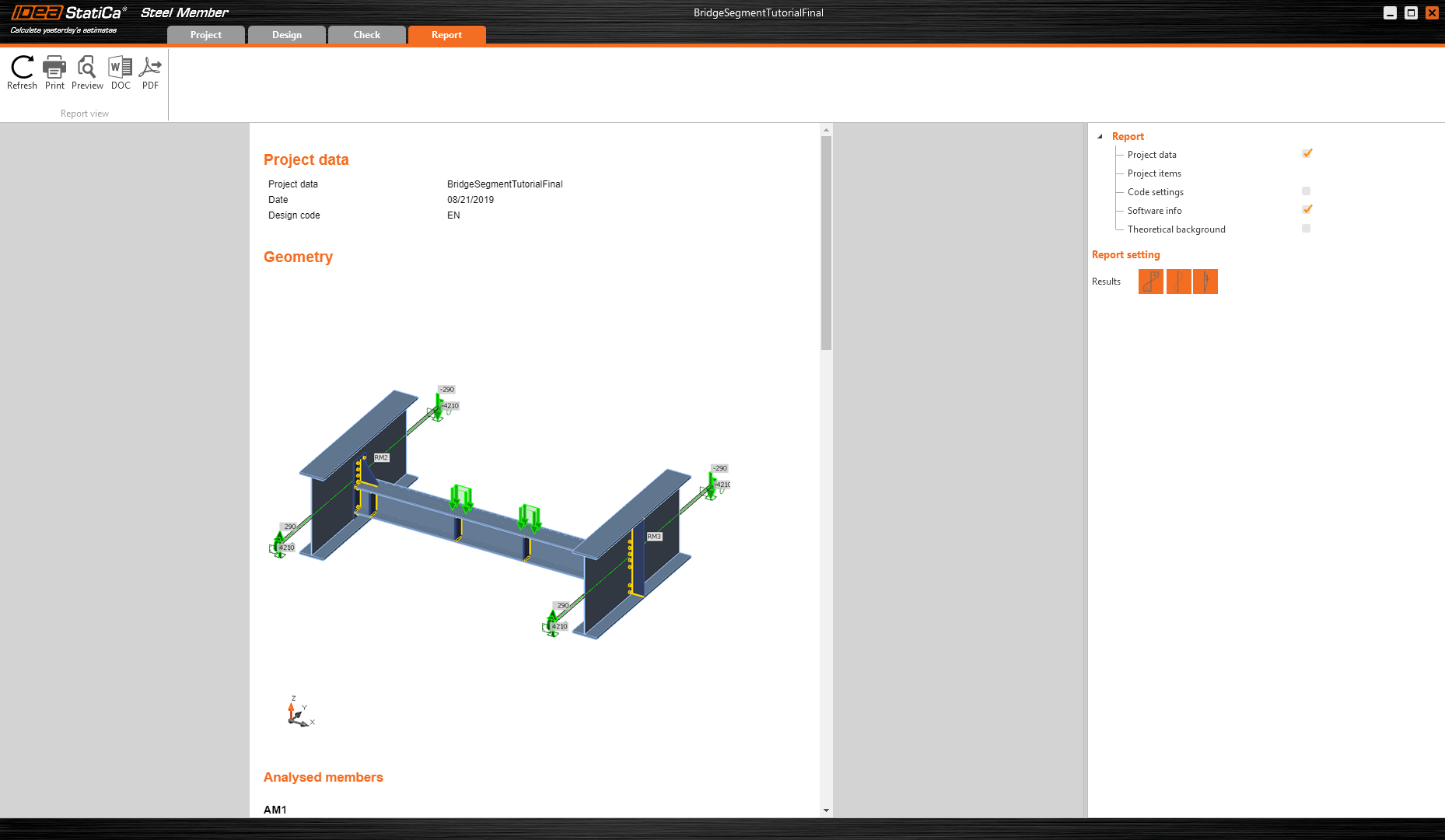Open the Design tab
Viewport: 1445px width, 840px height.
click(286, 34)
